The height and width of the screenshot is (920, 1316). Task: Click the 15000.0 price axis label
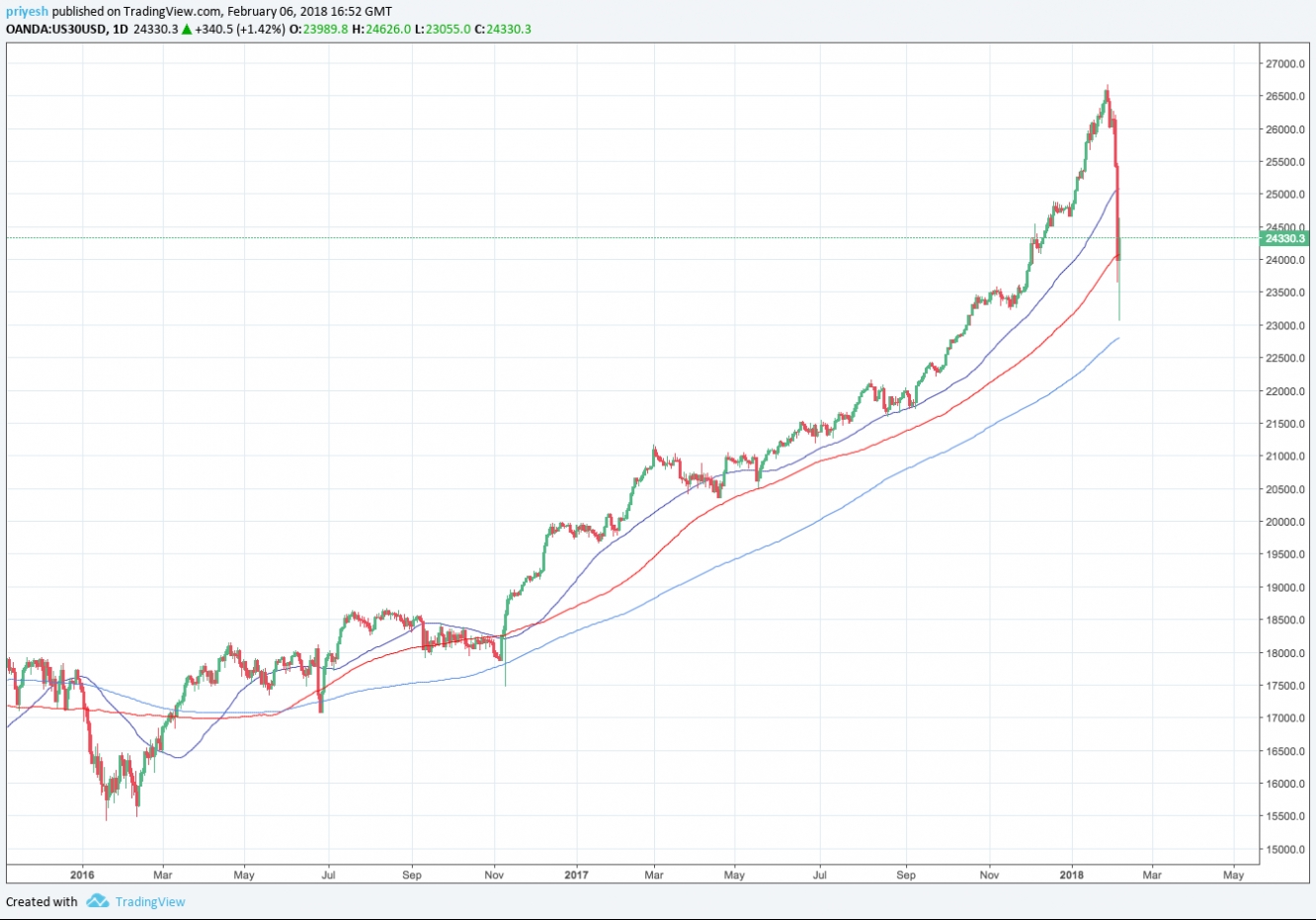pyautogui.click(x=1284, y=850)
